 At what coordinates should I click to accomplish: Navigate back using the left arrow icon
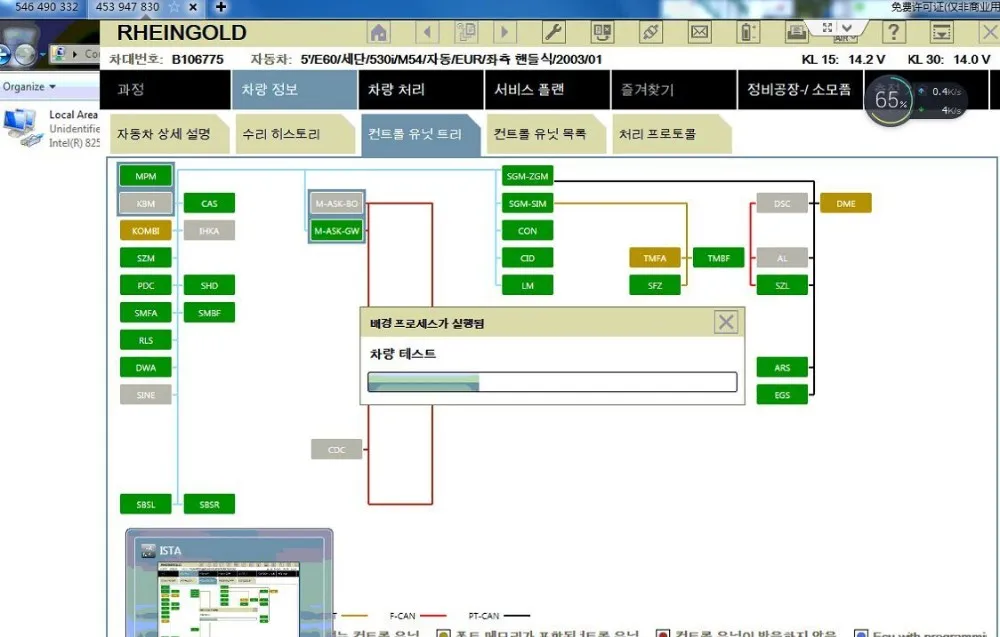(428, 32)
